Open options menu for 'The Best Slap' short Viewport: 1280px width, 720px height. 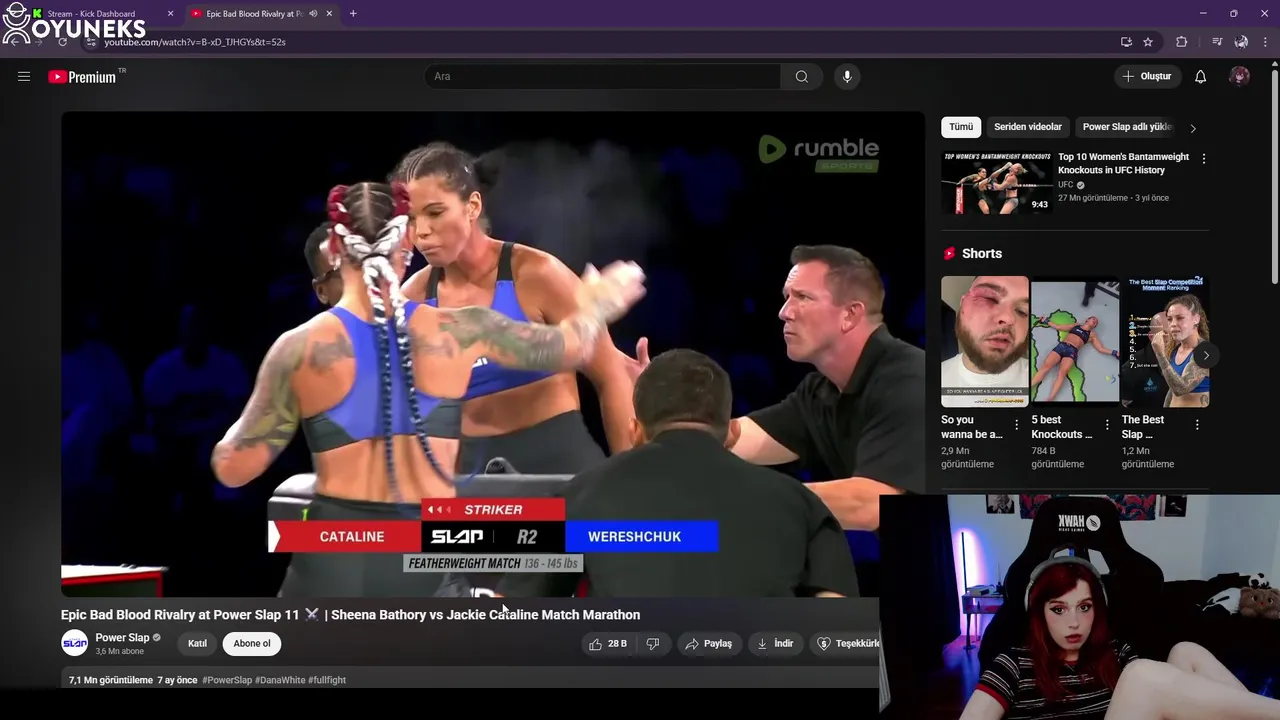1197,425
